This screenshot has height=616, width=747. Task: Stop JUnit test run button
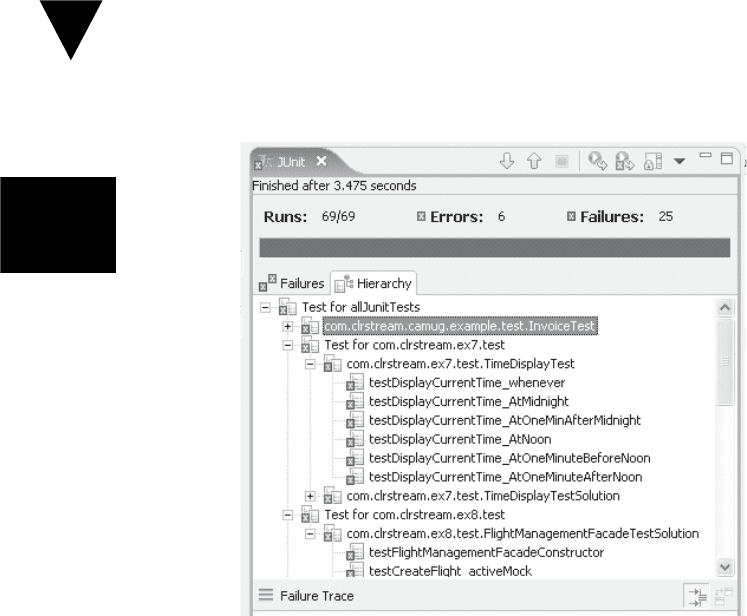(x=562, y=162)
